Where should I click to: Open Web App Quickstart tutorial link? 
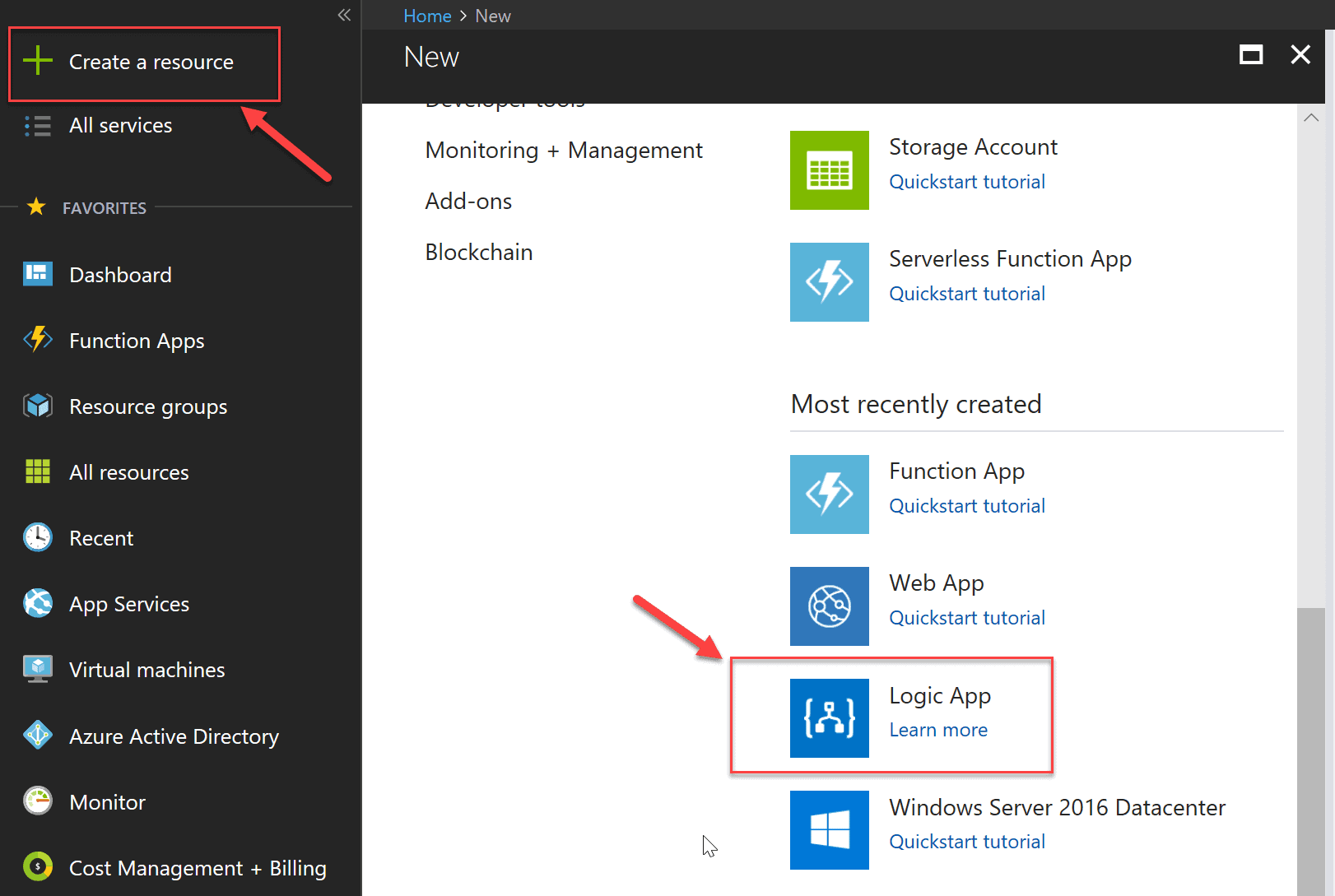[x=967, y=618]
